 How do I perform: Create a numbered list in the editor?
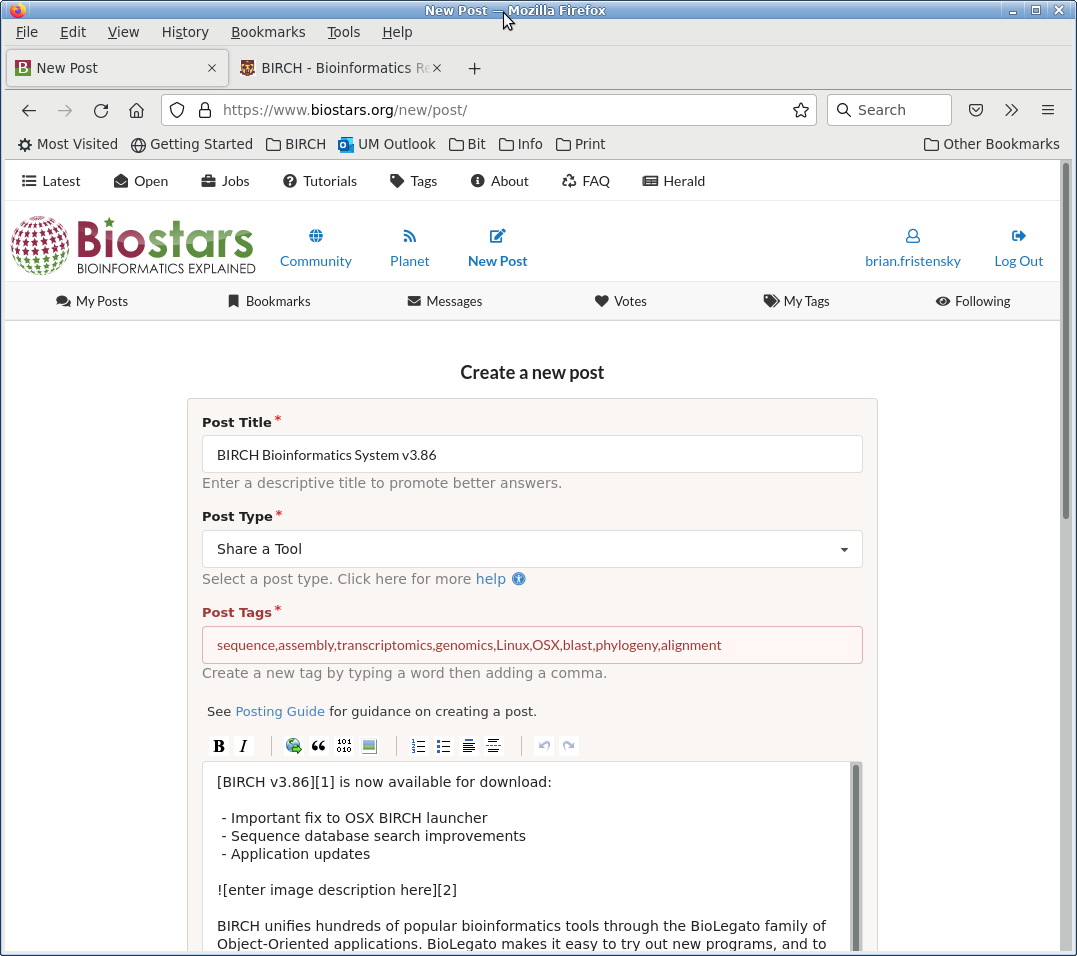418,746
